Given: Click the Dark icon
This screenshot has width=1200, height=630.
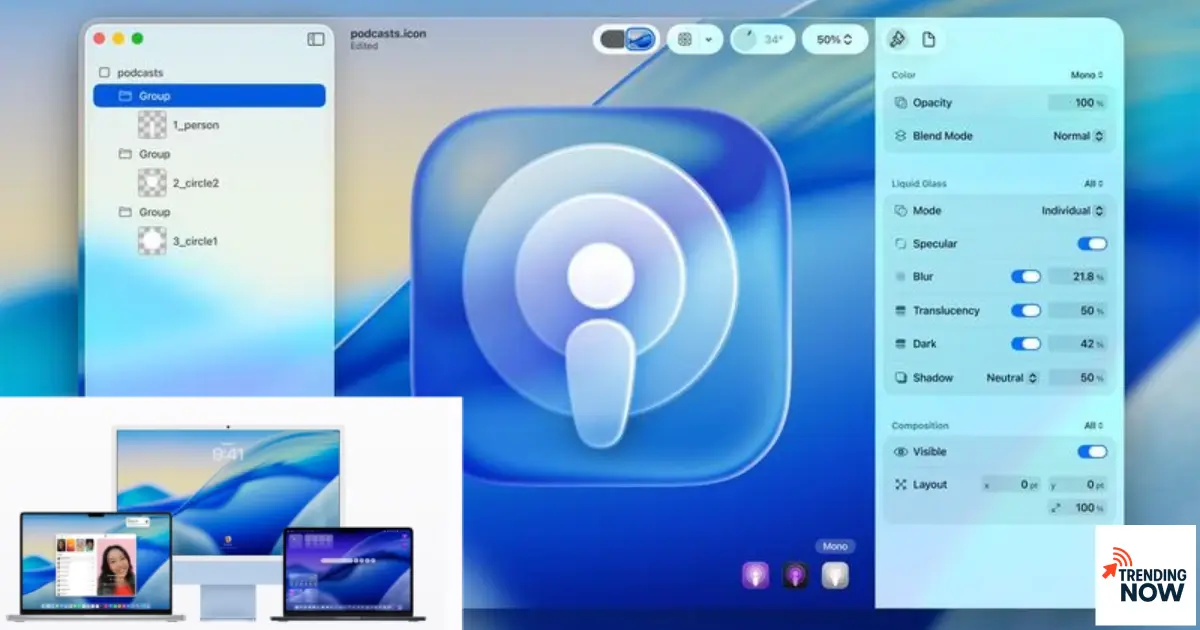Looking at the screenshot, I should [x=900, y=344].
